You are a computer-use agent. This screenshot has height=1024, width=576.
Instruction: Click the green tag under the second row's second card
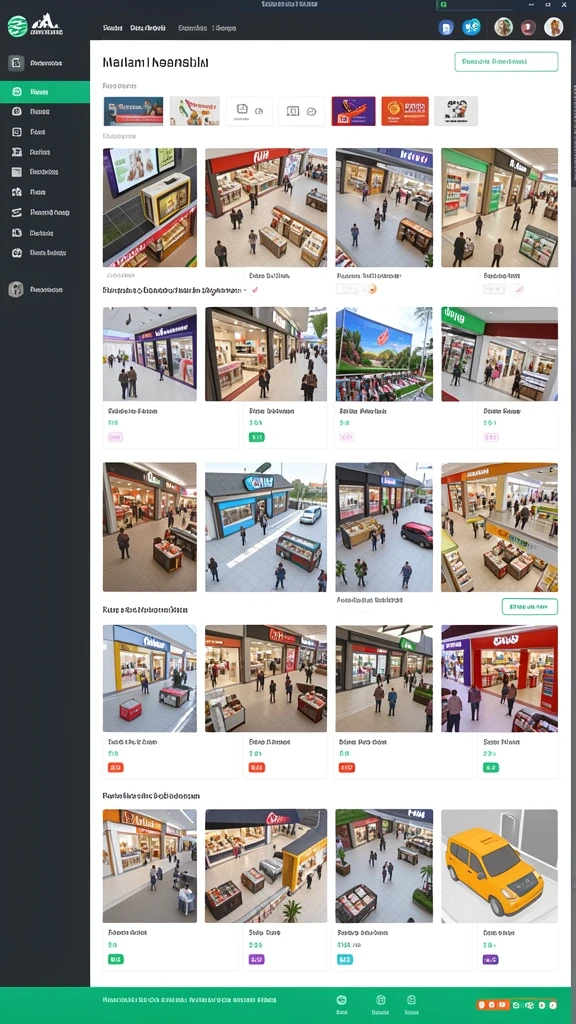257,437
